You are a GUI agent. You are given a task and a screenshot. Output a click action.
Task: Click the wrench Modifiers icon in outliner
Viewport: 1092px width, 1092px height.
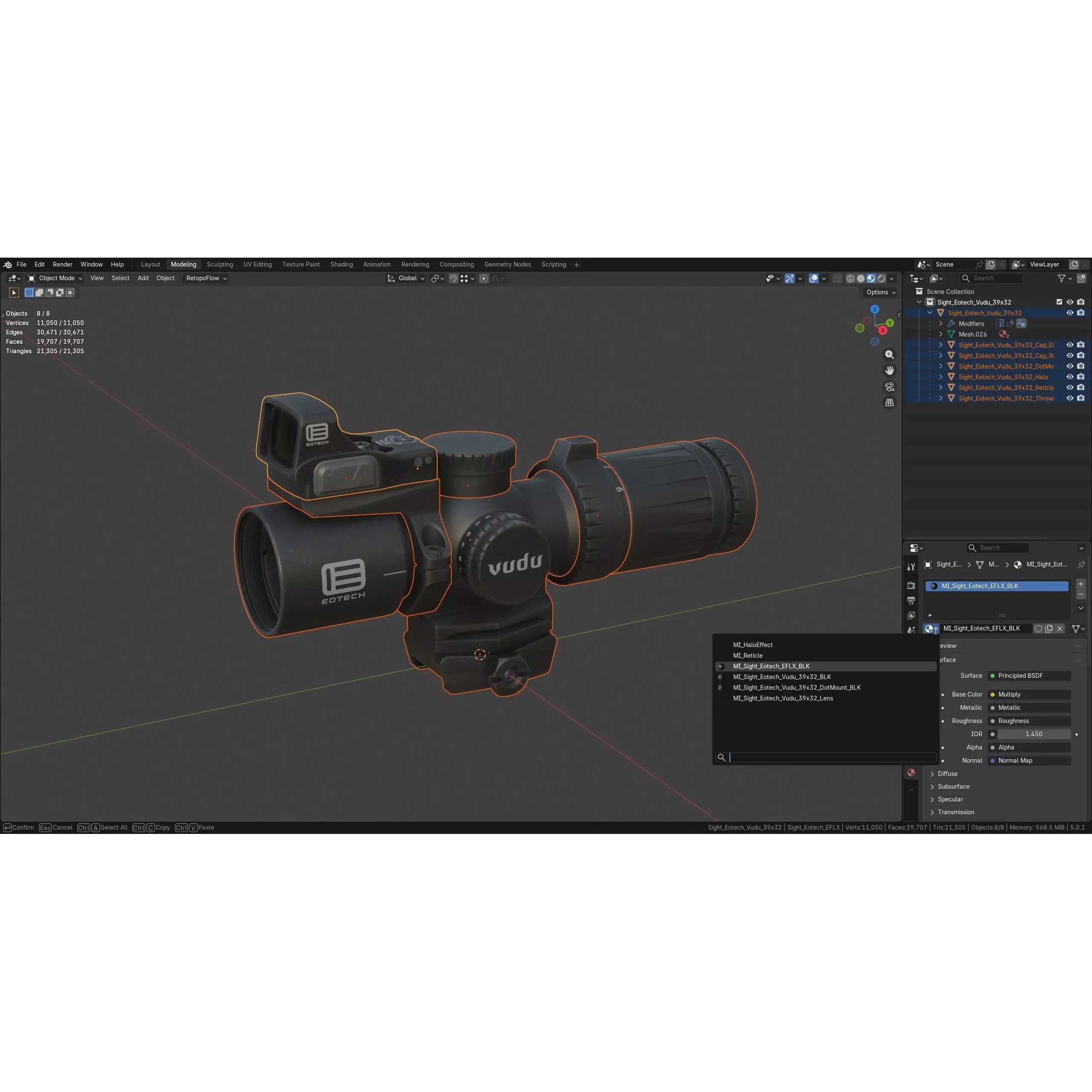point(951,323)
